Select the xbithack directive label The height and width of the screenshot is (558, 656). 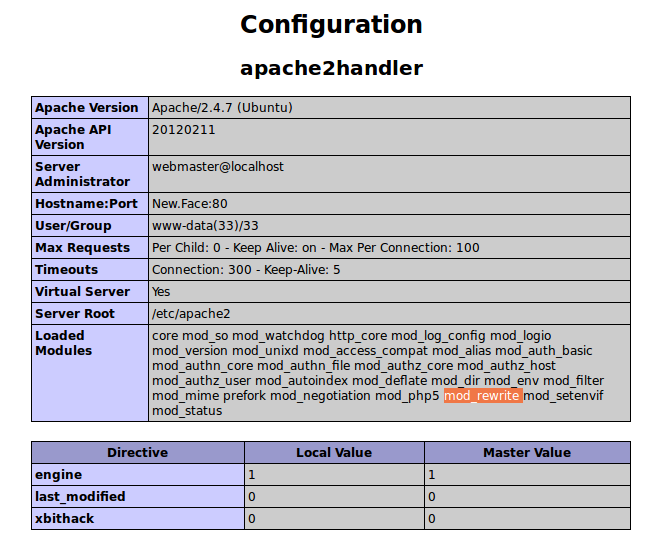[64, 519]
